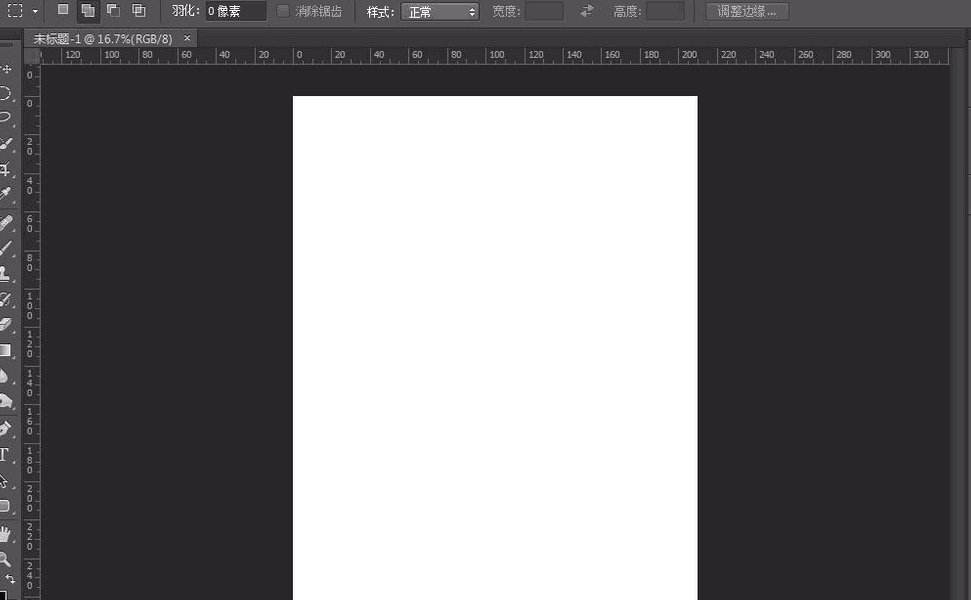971x600 pixels.
Task: Activate the Hand tool
Action: coord(5,534)
